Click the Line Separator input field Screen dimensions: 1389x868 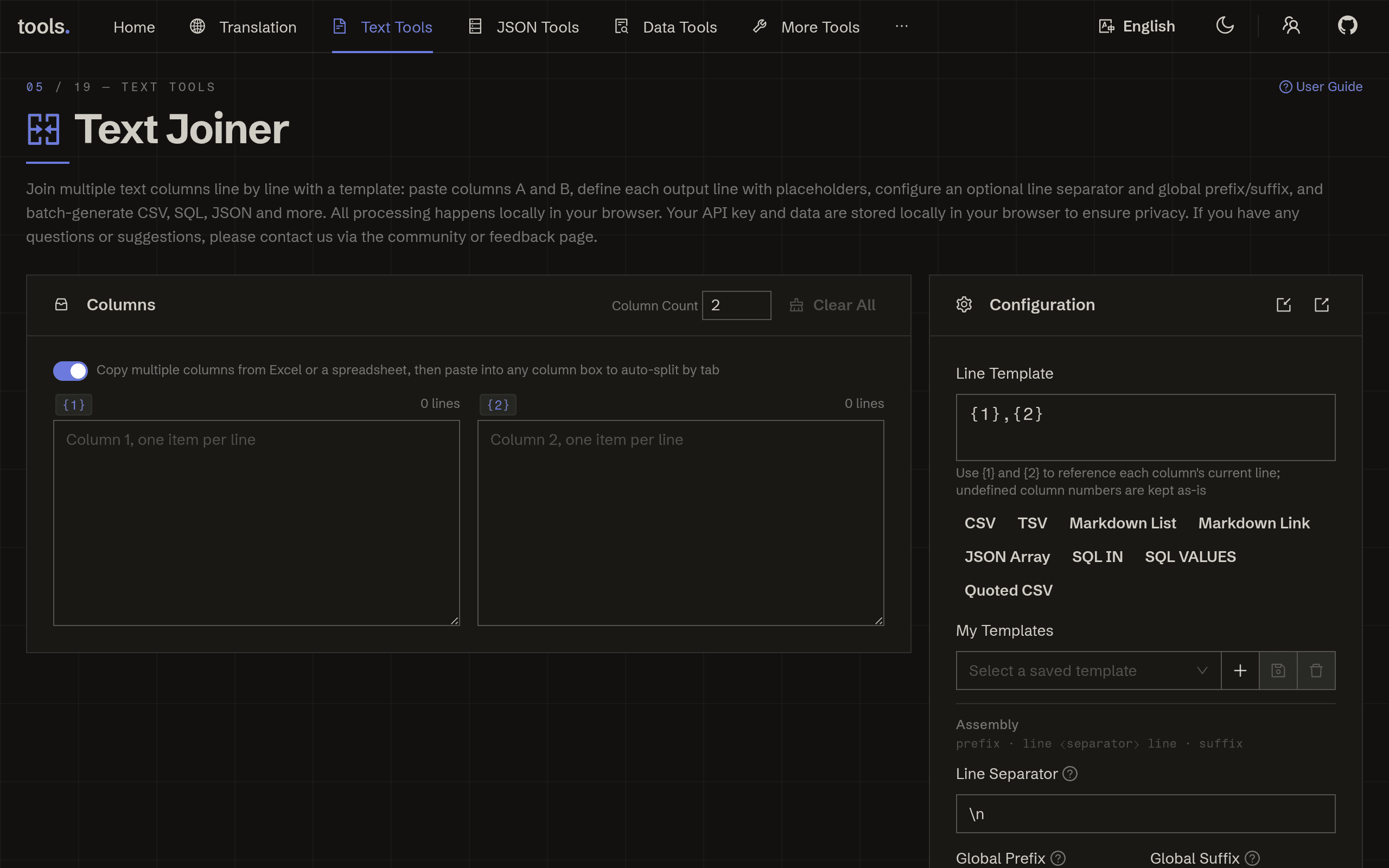point(1145,813)
